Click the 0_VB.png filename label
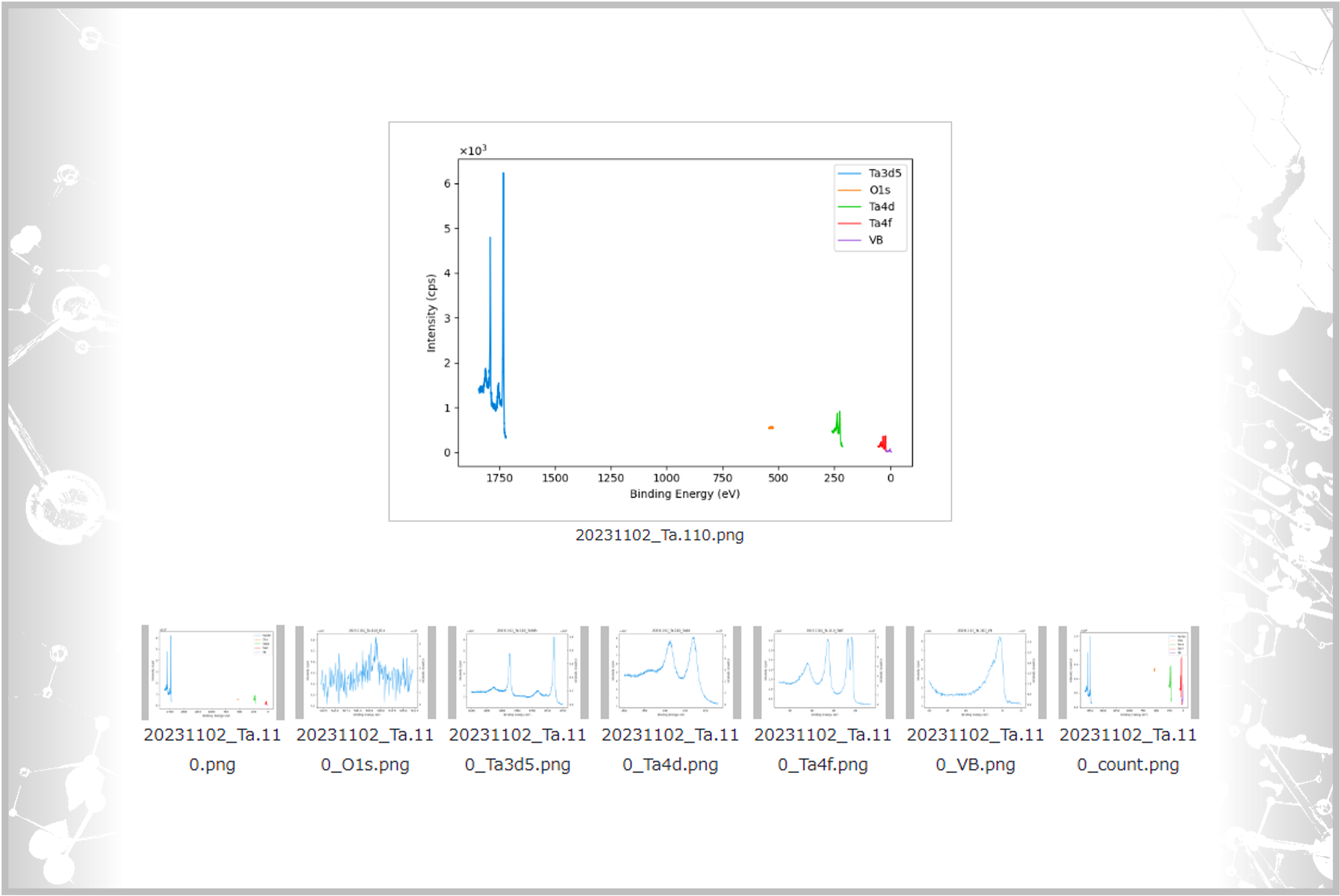 coord(975,764)
